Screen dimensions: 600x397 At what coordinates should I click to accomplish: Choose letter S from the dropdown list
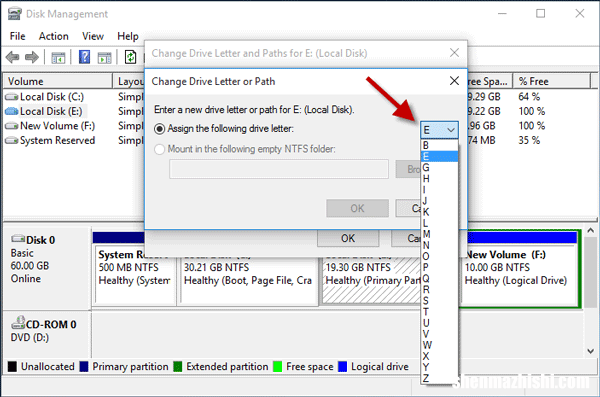pyautogui.click(x=439, y=301)
